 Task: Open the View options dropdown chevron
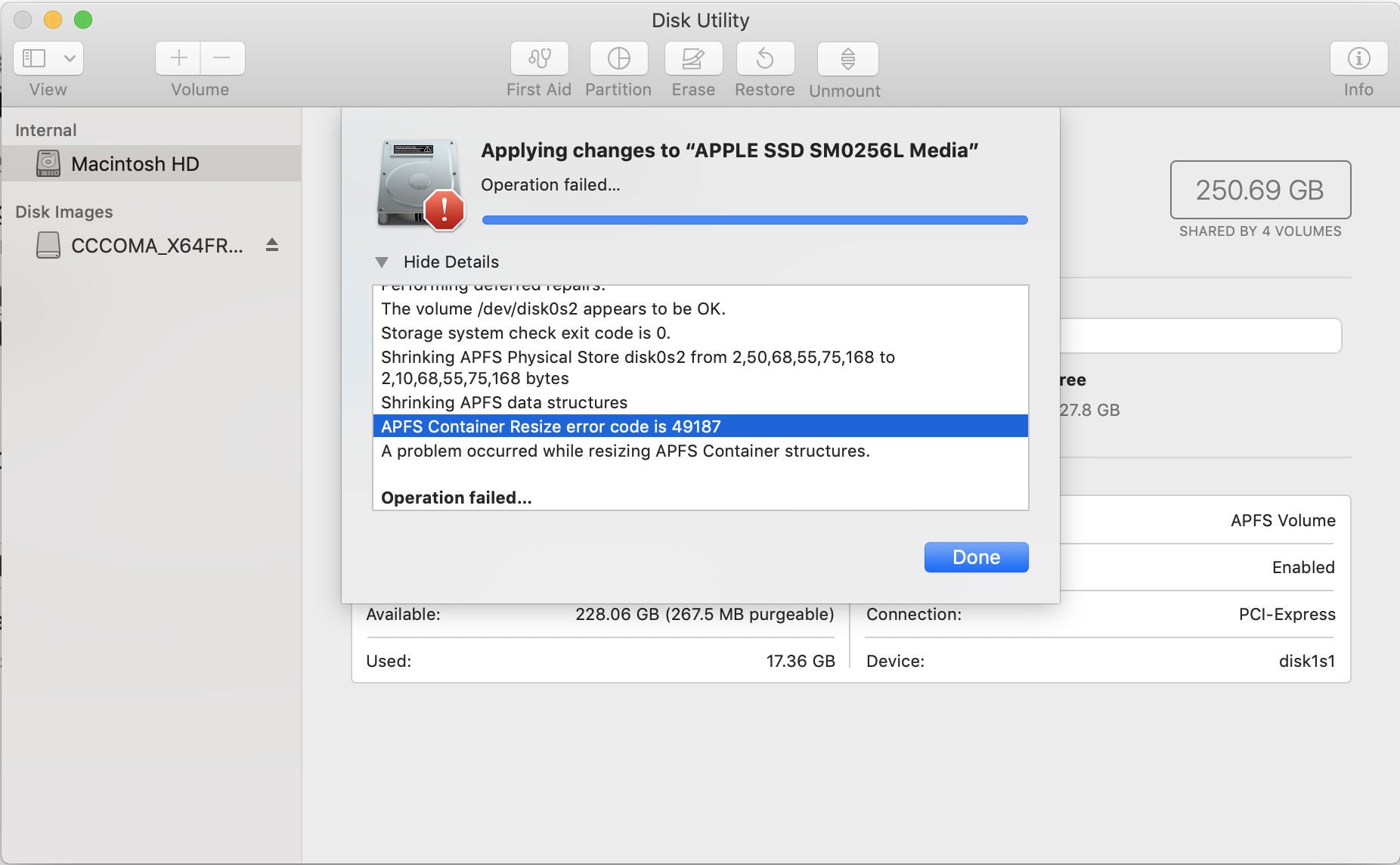[70, 58]
